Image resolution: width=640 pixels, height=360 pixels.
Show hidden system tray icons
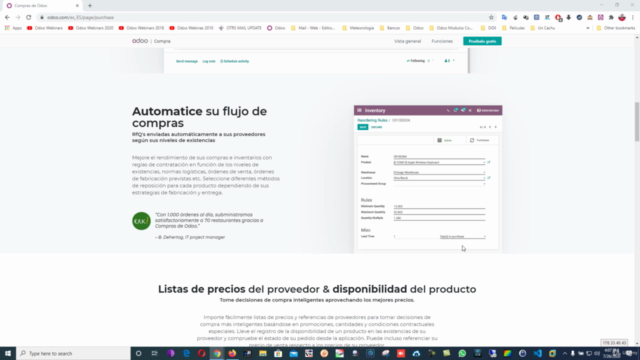click(x=565, y=353)
